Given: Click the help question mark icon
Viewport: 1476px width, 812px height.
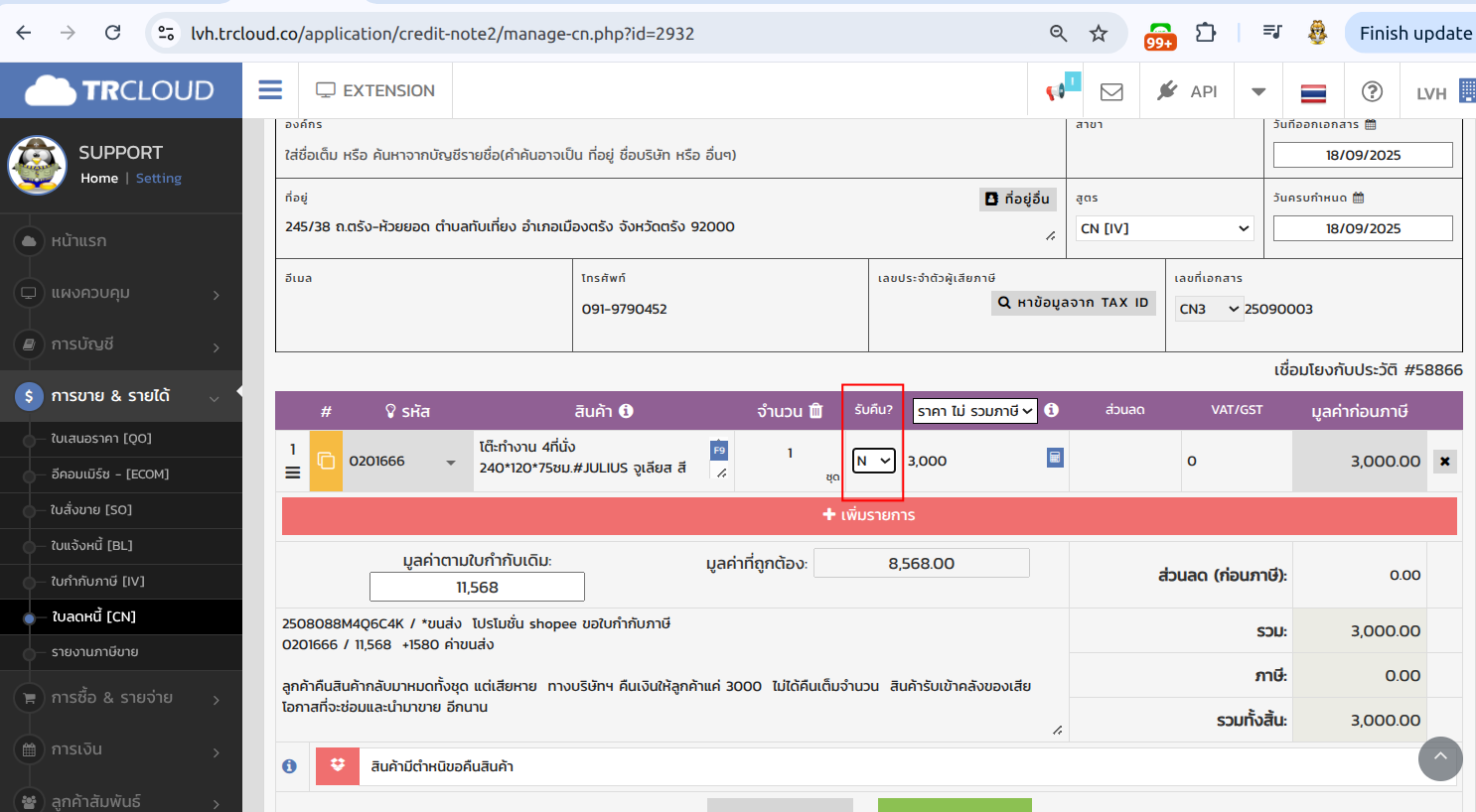Looking at the screenshot, I should click(1372, 91).
